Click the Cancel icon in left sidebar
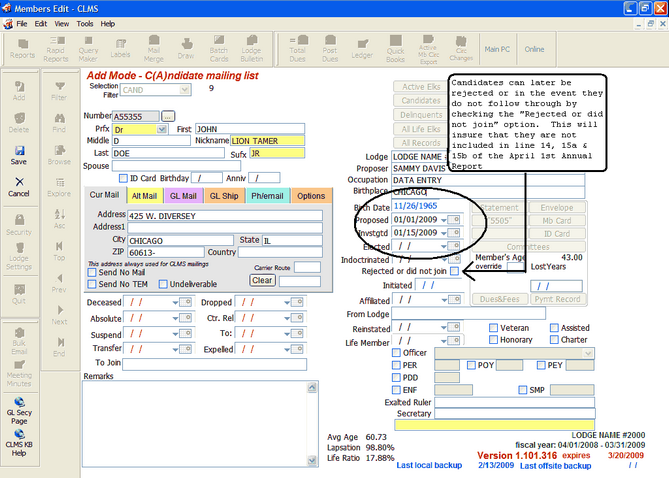Viewport: 669px width, 478px height. click(x=19, y=187)
